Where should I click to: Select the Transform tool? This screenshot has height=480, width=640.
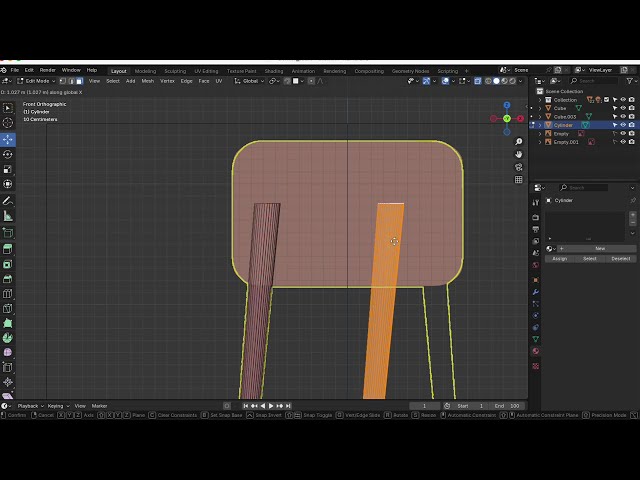click(8, 184)
